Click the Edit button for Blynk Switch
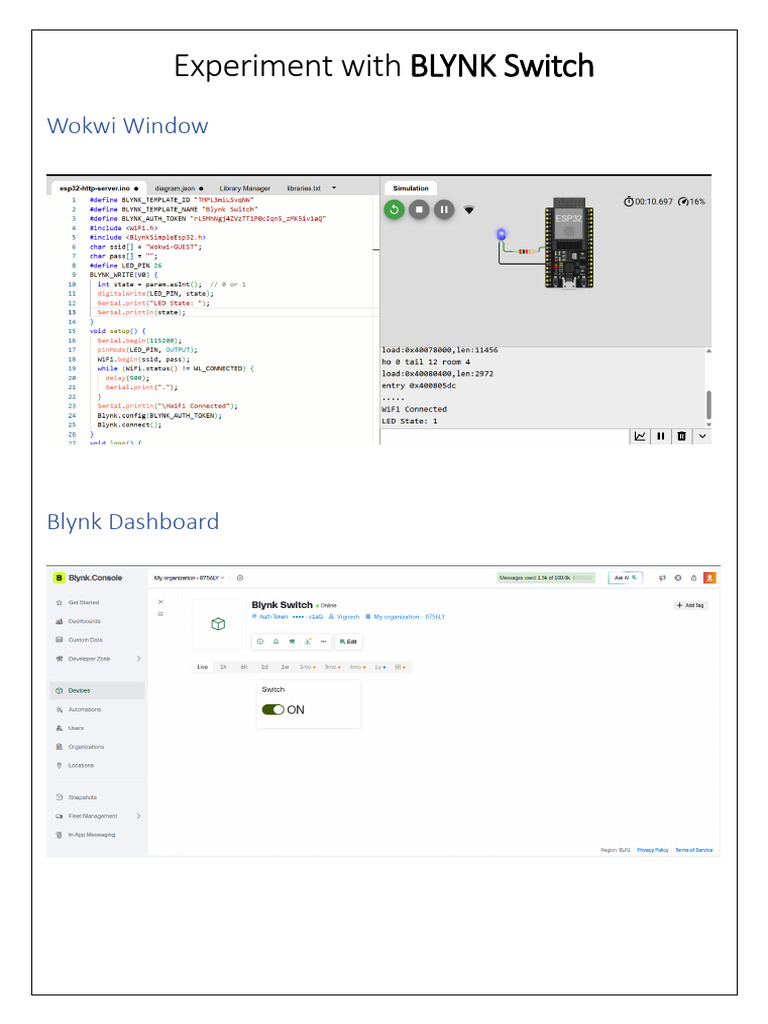This screenshot has width=768, height=1024. (x=348, y=642)
